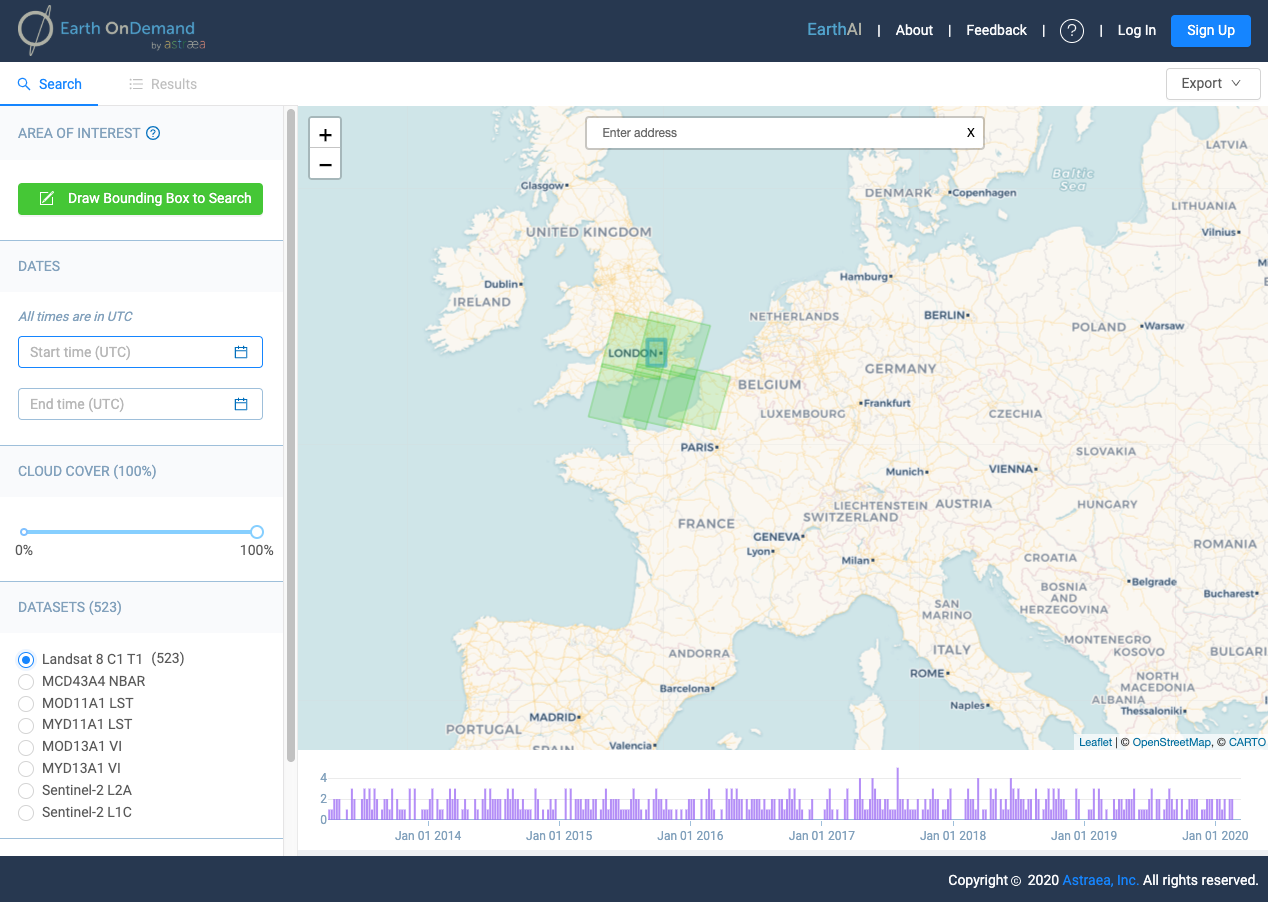Clear address with the X icon
The width and height of the screenshot is (1268, 902).
pos(970,133)
